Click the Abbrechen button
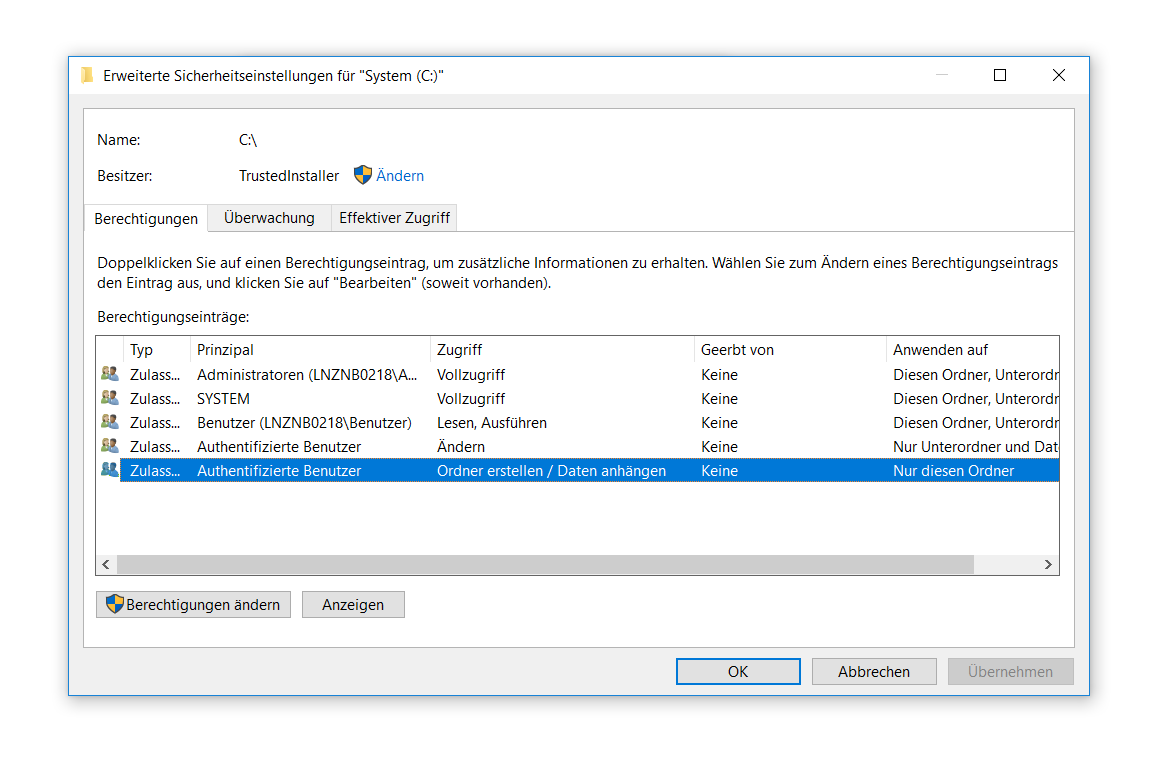 coord(874,671)
